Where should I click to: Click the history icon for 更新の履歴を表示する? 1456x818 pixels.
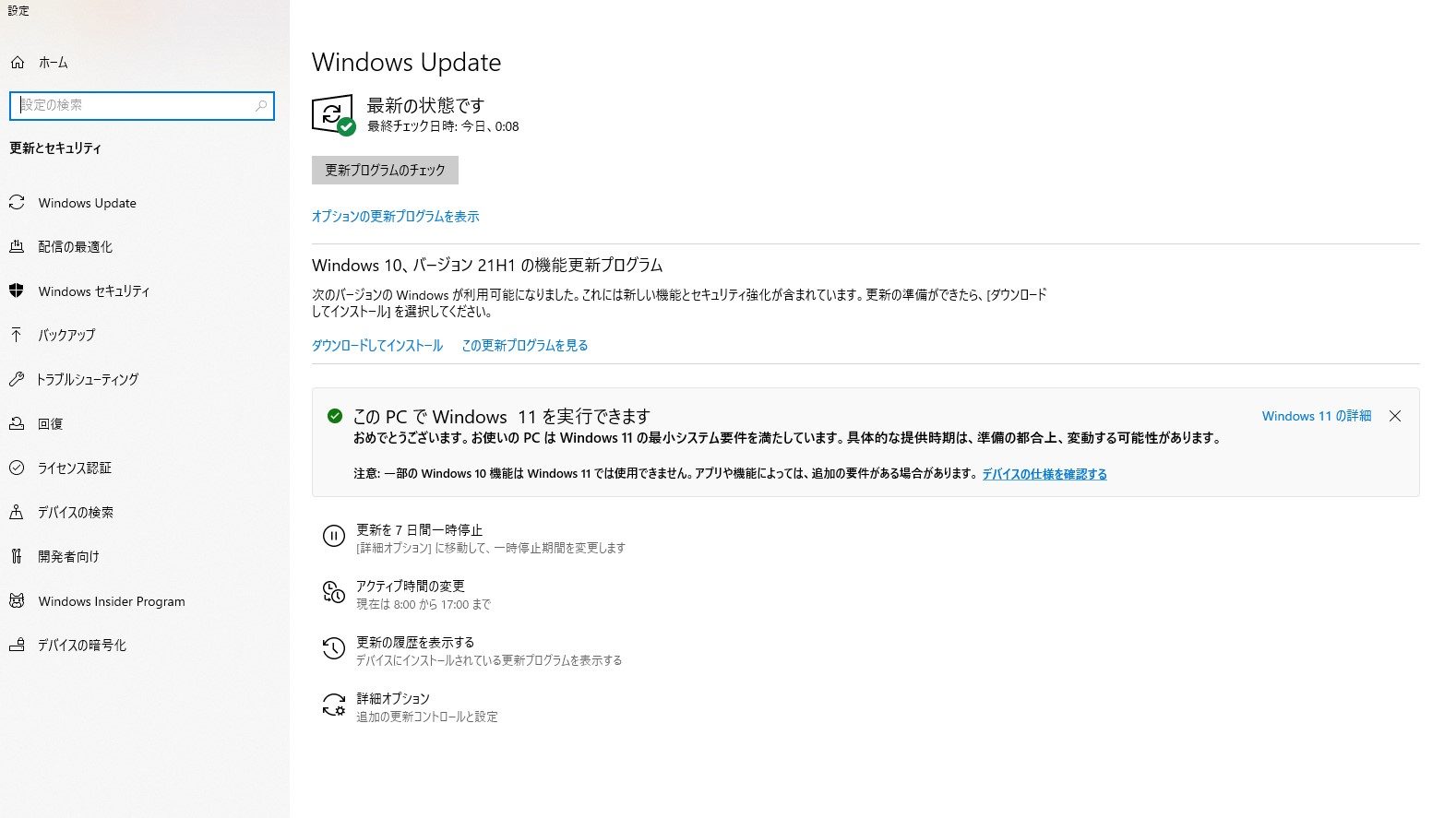click(x=333, y=648)
